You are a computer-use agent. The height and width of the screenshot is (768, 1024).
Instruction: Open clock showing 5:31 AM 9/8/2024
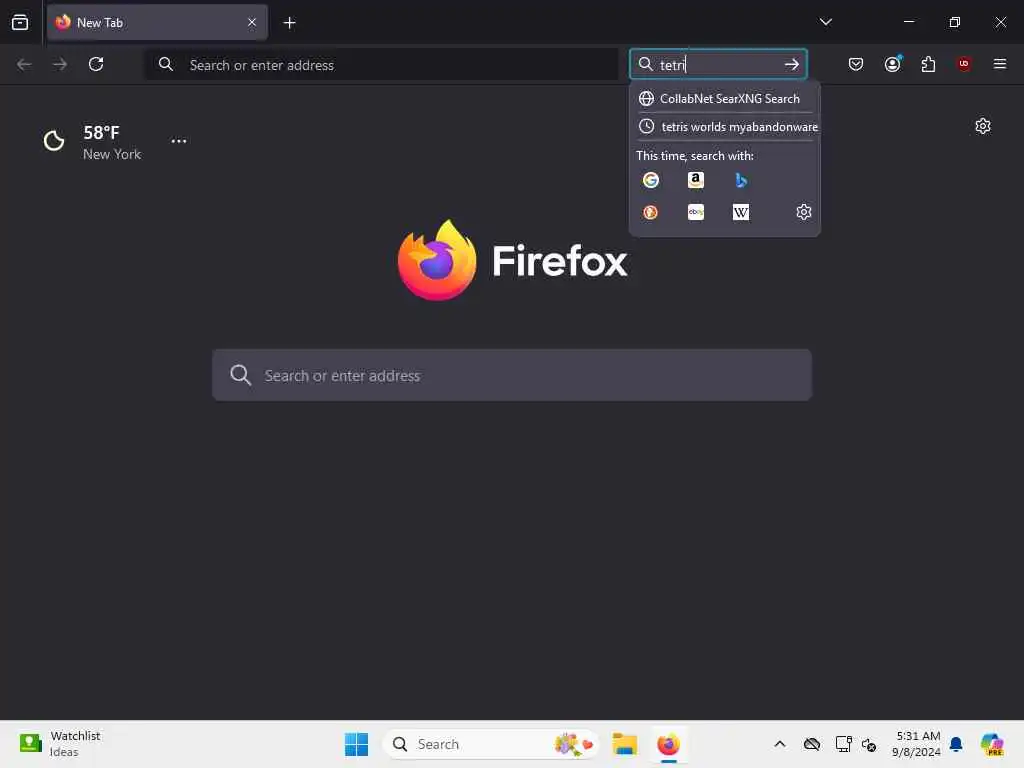pos(918,744)
